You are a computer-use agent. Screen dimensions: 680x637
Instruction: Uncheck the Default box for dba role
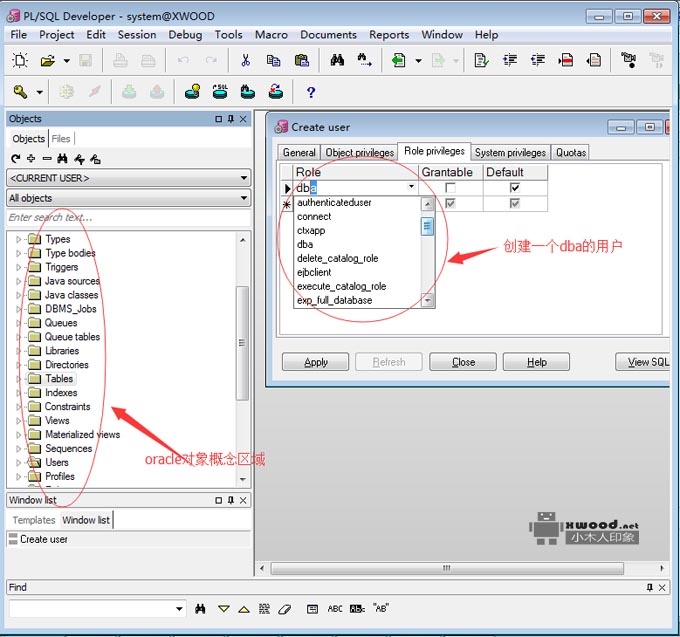coord(515,188)
